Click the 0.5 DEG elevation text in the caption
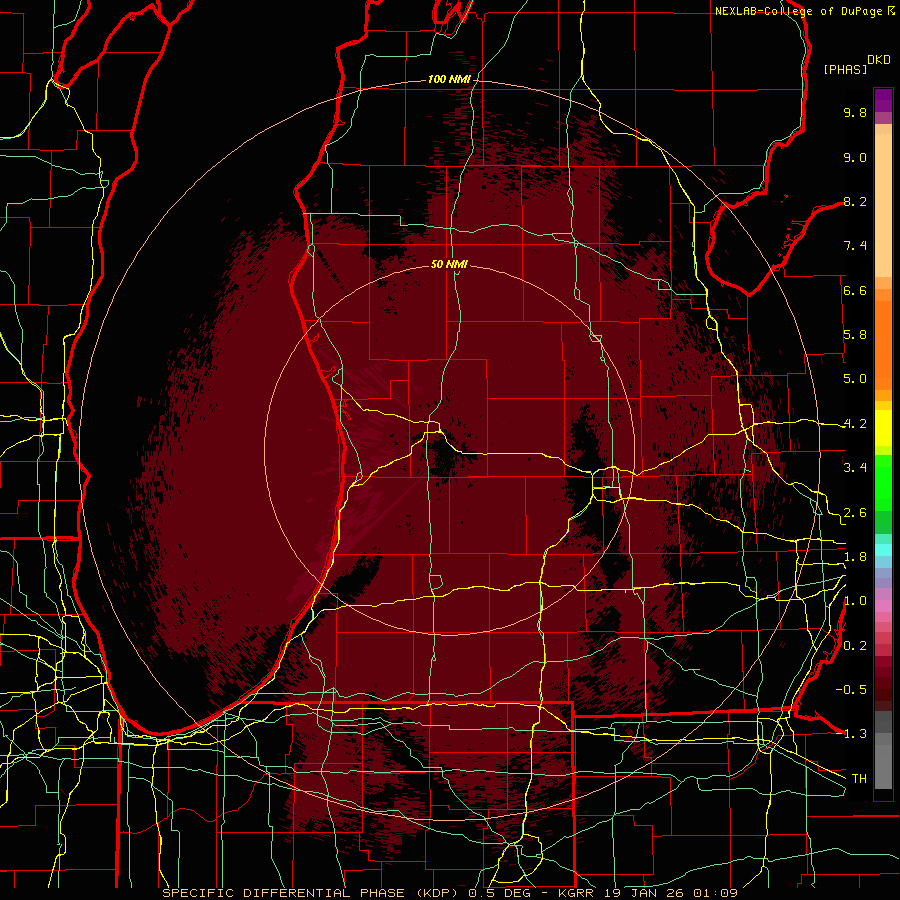 coord(502,893)
